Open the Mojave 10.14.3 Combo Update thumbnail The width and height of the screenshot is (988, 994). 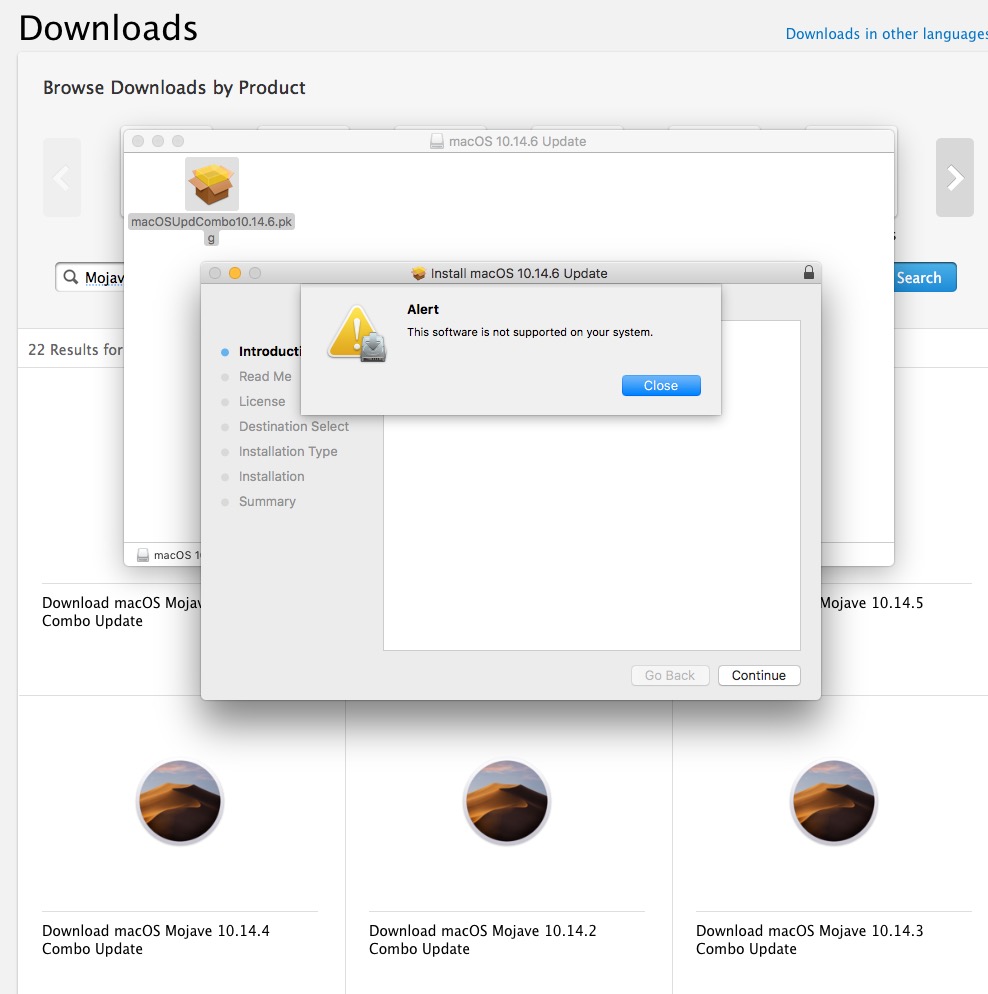click(x=834, y=802)
